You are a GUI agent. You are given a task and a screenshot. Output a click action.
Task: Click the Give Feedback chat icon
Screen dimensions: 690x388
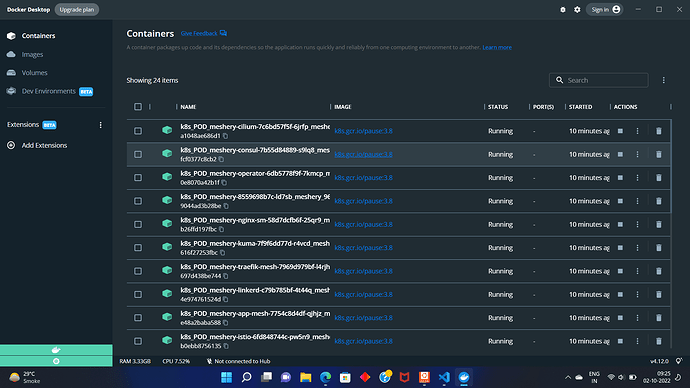223,33
